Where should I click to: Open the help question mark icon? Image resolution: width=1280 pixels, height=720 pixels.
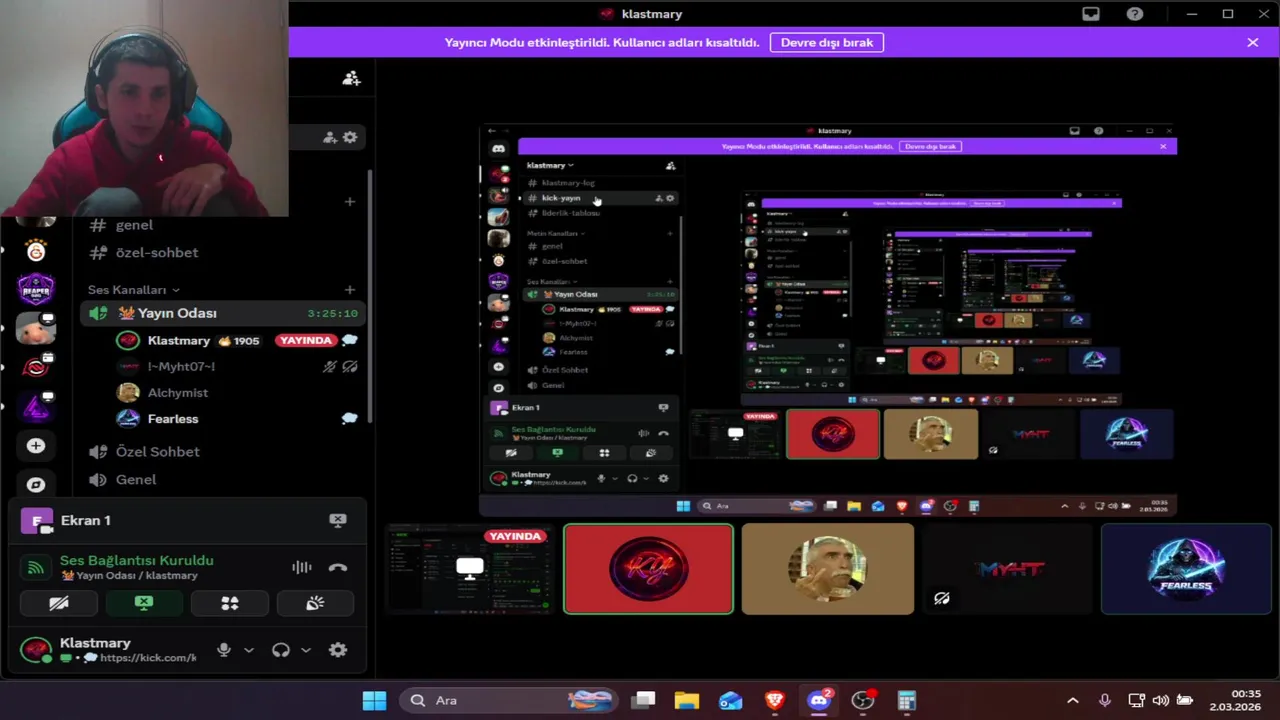point(1135,14)
